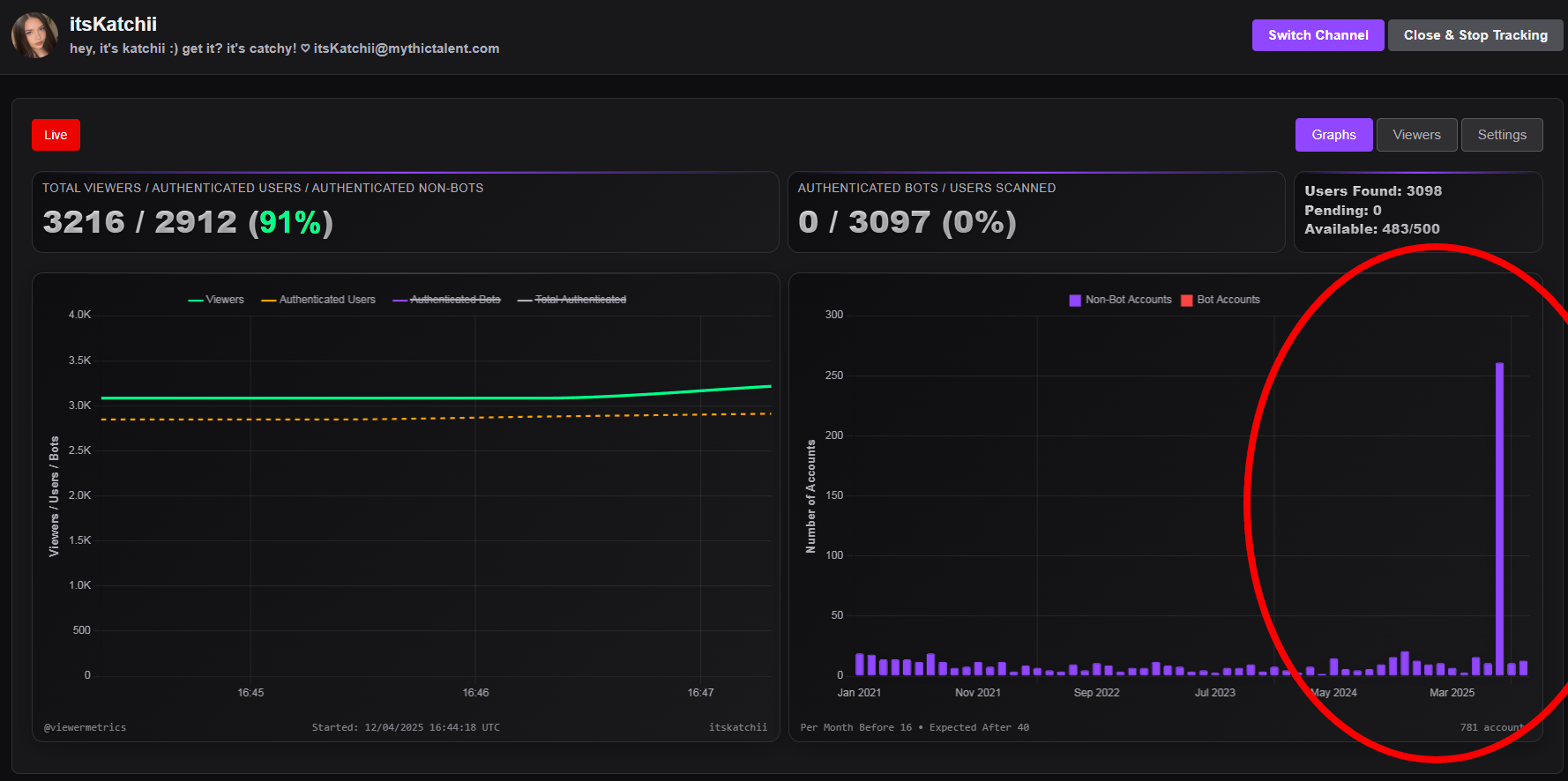Screen dimensions: 1568x781
Task: Open the Graphs tab
Action: point(1333,135)
